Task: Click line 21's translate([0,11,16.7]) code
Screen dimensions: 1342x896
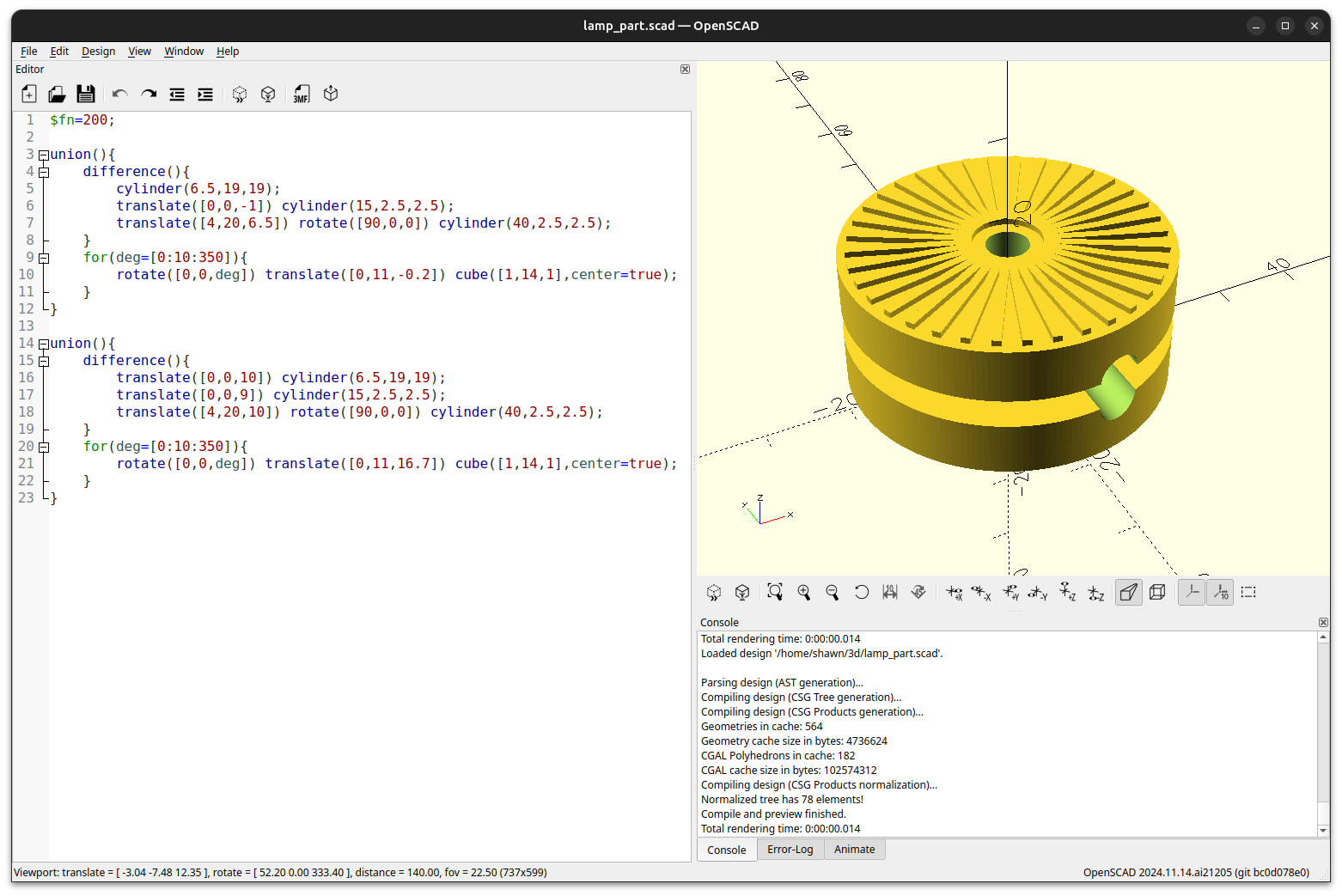Action: pyautogui.click(x=356, y=464)
